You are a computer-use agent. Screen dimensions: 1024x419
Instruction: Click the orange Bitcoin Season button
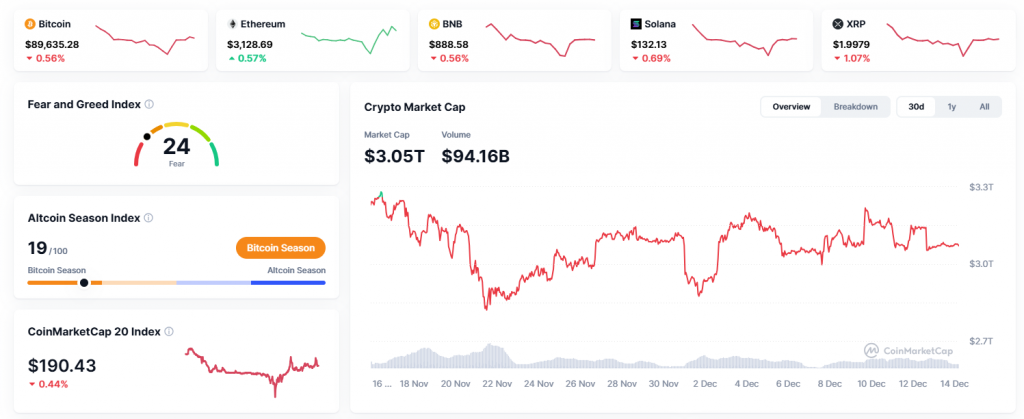pos(281,248)
